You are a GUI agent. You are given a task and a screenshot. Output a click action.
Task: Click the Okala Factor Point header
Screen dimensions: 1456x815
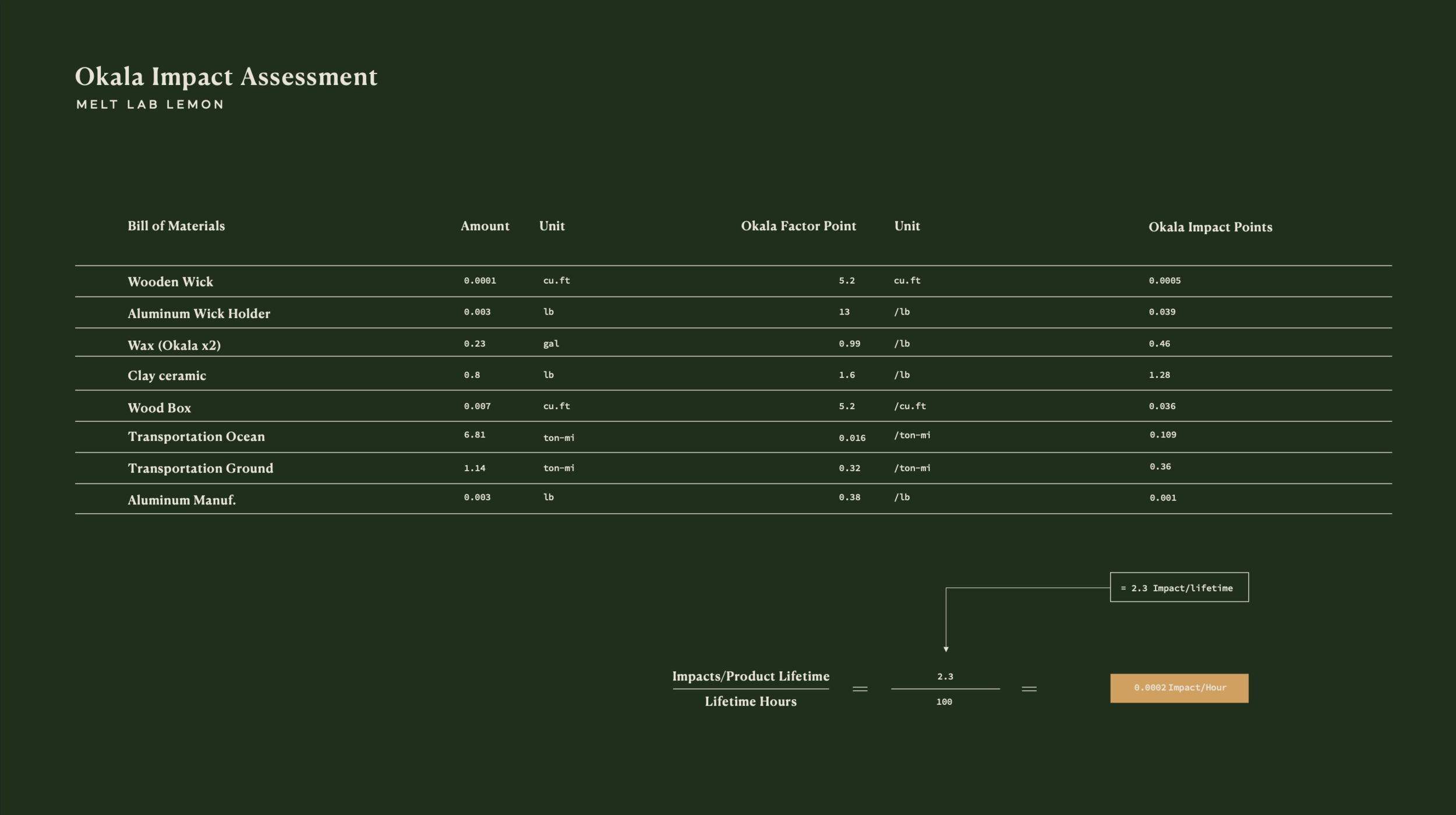[798, 226]
